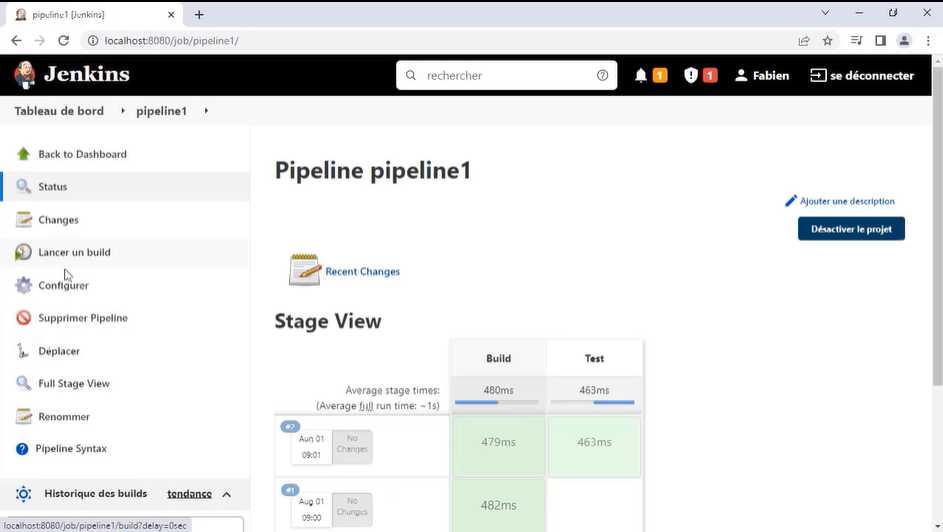Open the Status sidebar menu item
Screen dimensions: 943x532
pos(125,186)
